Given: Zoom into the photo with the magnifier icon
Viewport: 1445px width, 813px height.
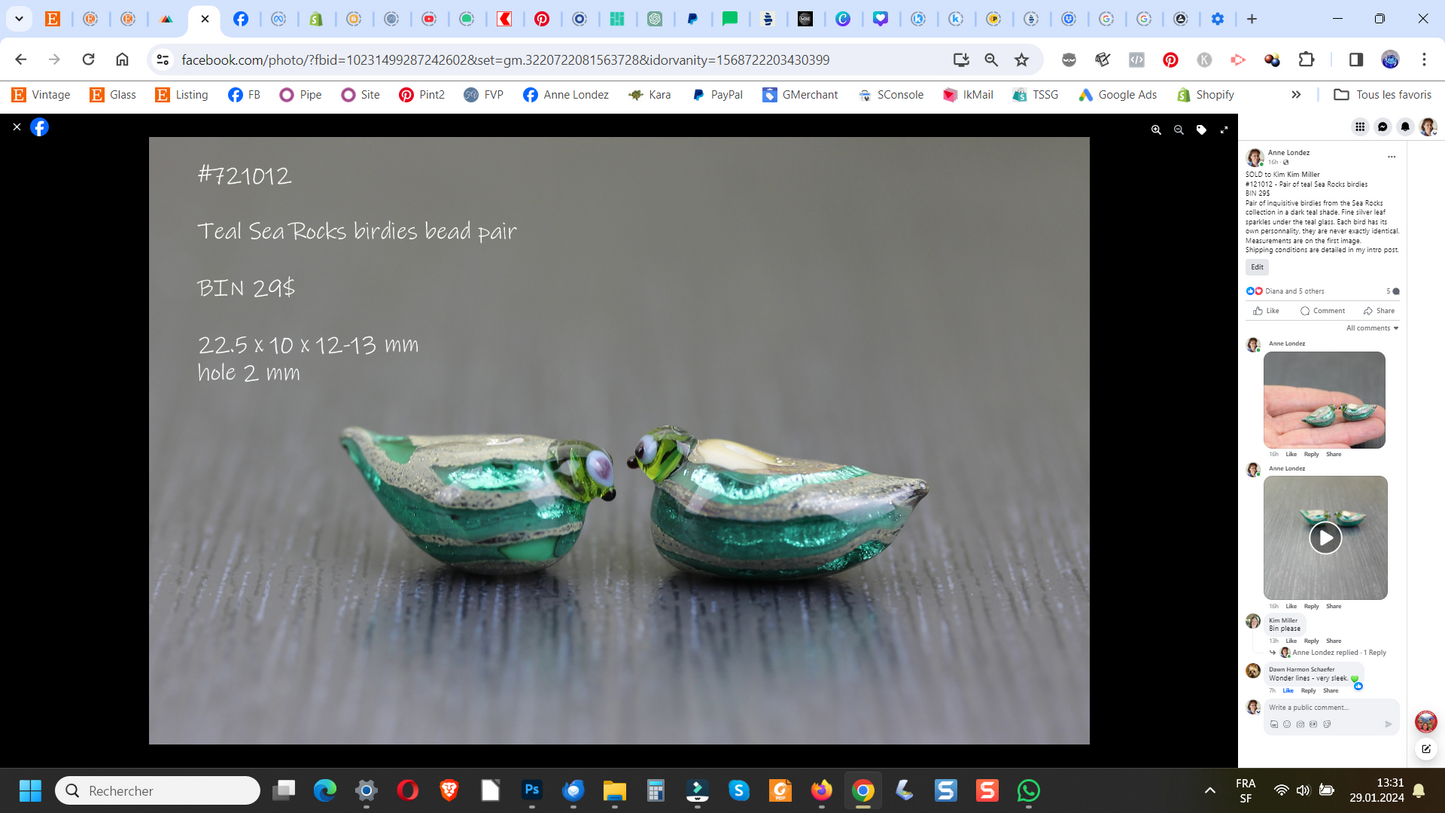Looking at the screenshot, I should (1156, 130).
